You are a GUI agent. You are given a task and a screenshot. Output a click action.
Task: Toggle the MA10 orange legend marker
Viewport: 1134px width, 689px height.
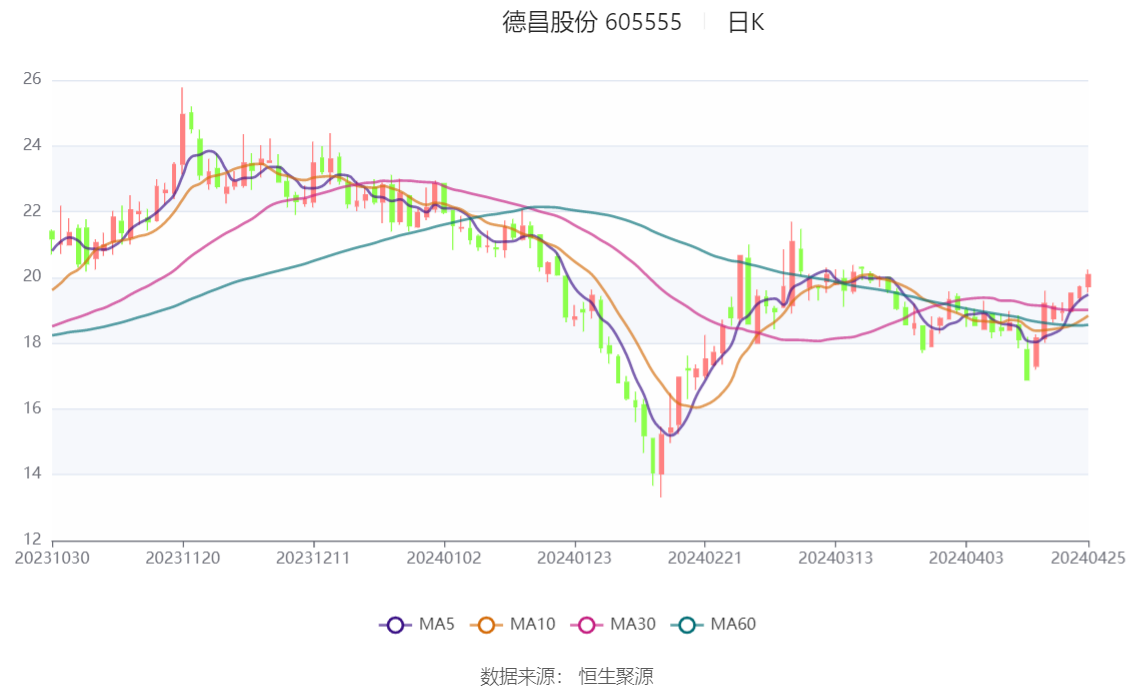click(x=489, y=625)
